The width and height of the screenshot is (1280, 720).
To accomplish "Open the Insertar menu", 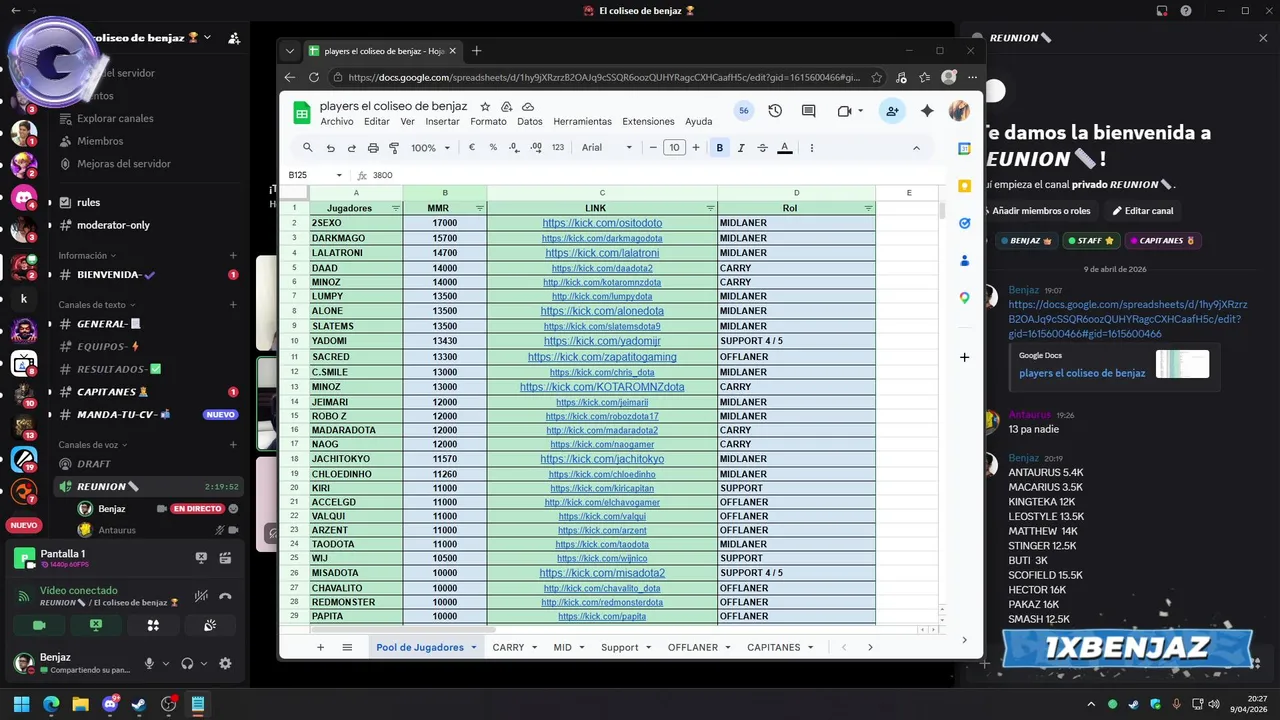I will [442, 122].
